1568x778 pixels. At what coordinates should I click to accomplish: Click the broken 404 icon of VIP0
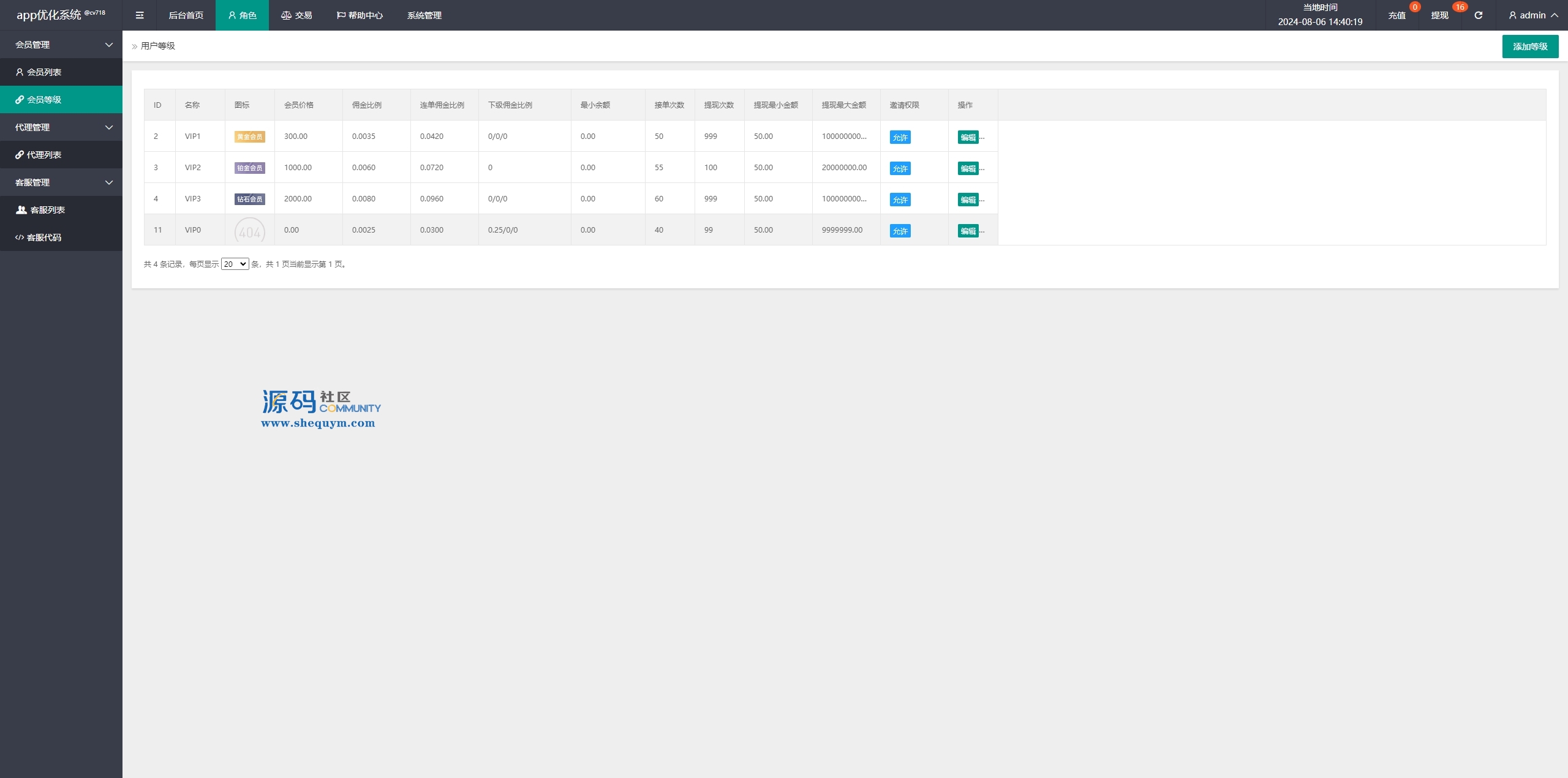pos(249,231)
